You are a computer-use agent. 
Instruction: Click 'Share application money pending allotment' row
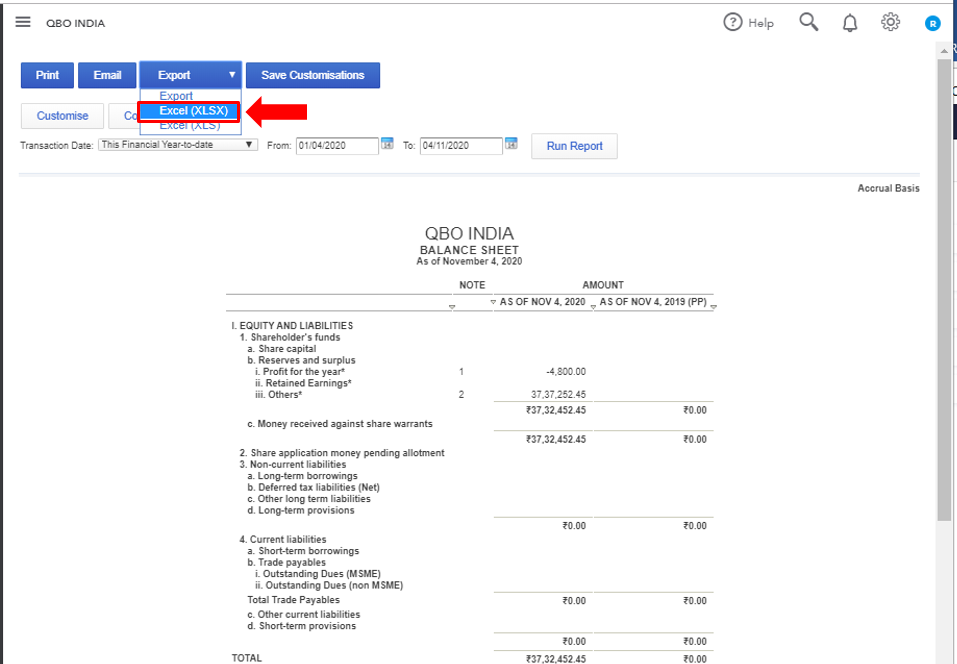(x=342, y=453)
